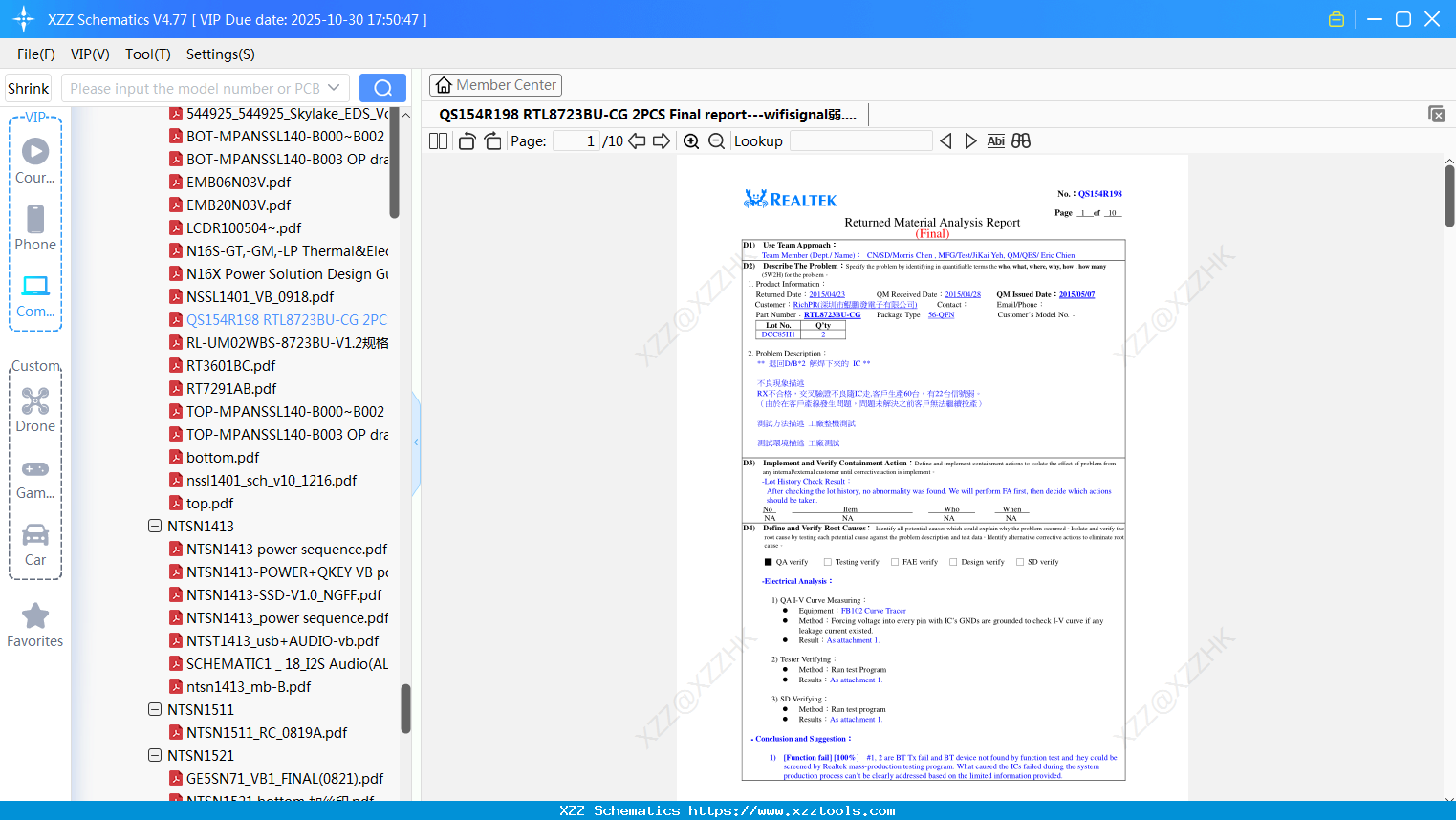Open the Drone category
The height and width of the screenshot is (820, 1456).
(35, 410)
